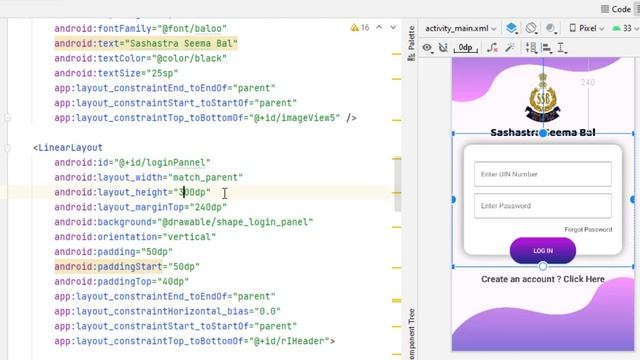Go to next highlighted problem arrow
Viewport: 640px width, 360px height.
click(393, 27)
